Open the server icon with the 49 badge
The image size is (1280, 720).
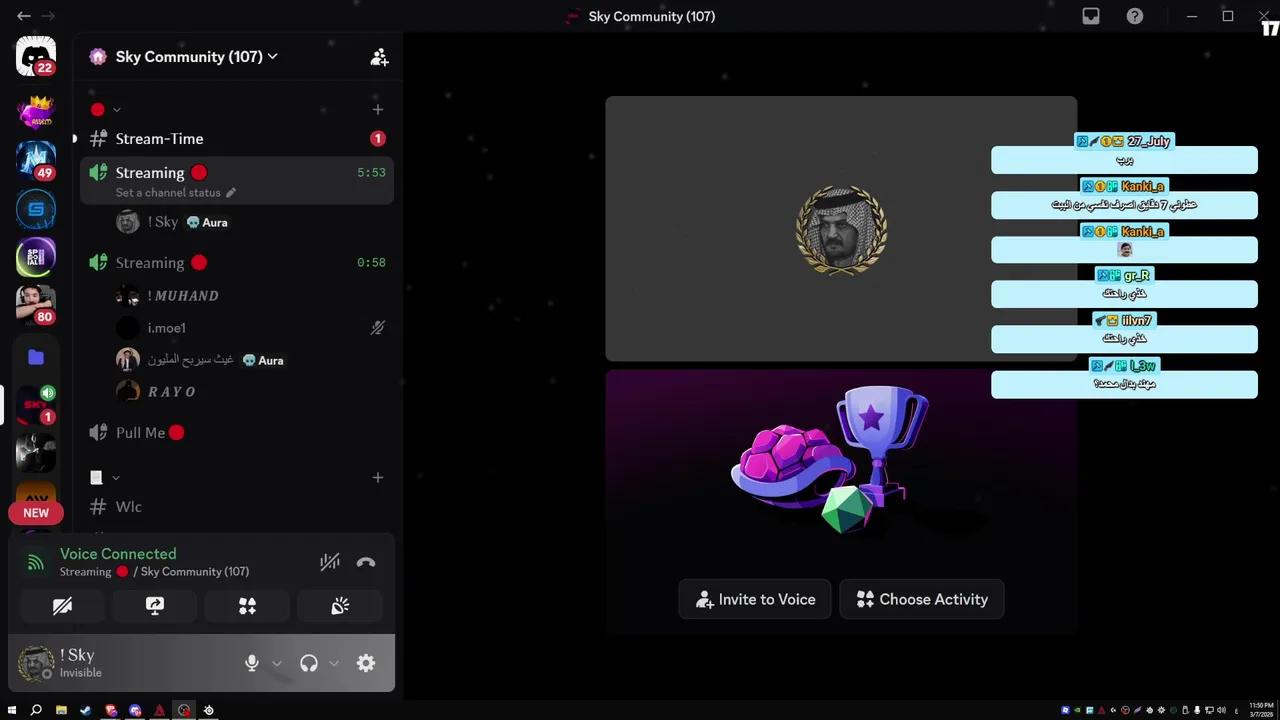click(x=36, y=160)
